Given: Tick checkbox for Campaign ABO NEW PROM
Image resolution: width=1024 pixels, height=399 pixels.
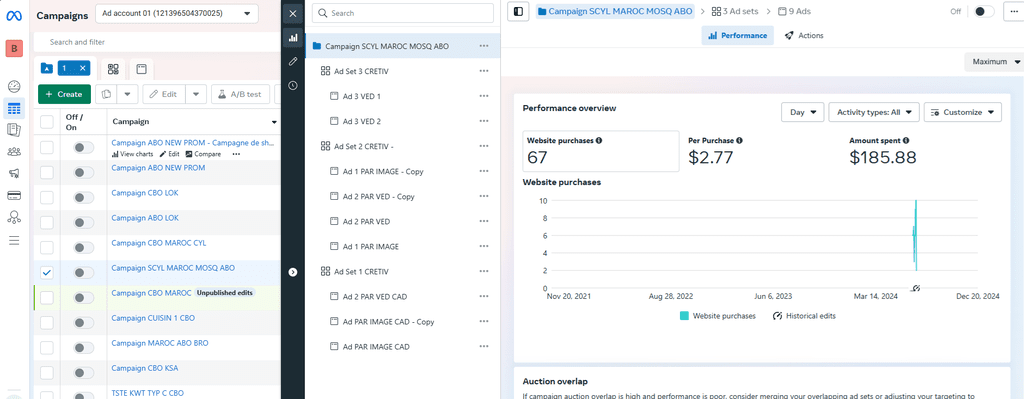Looking at the screenshot, I should click(47, 172).
